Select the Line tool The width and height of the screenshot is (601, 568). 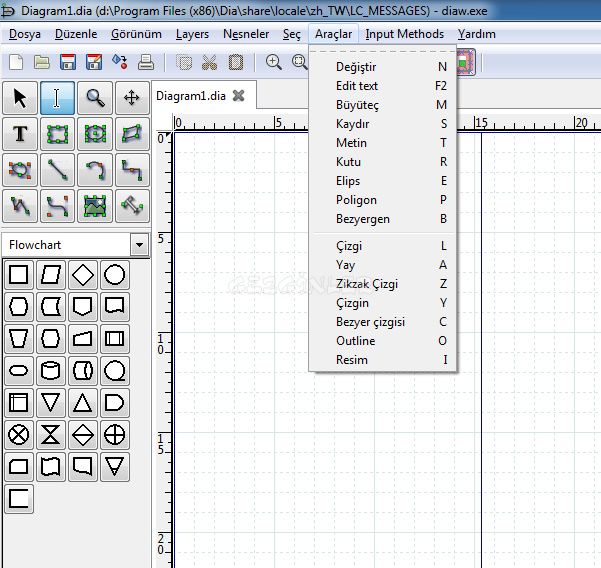click(57, 170)
